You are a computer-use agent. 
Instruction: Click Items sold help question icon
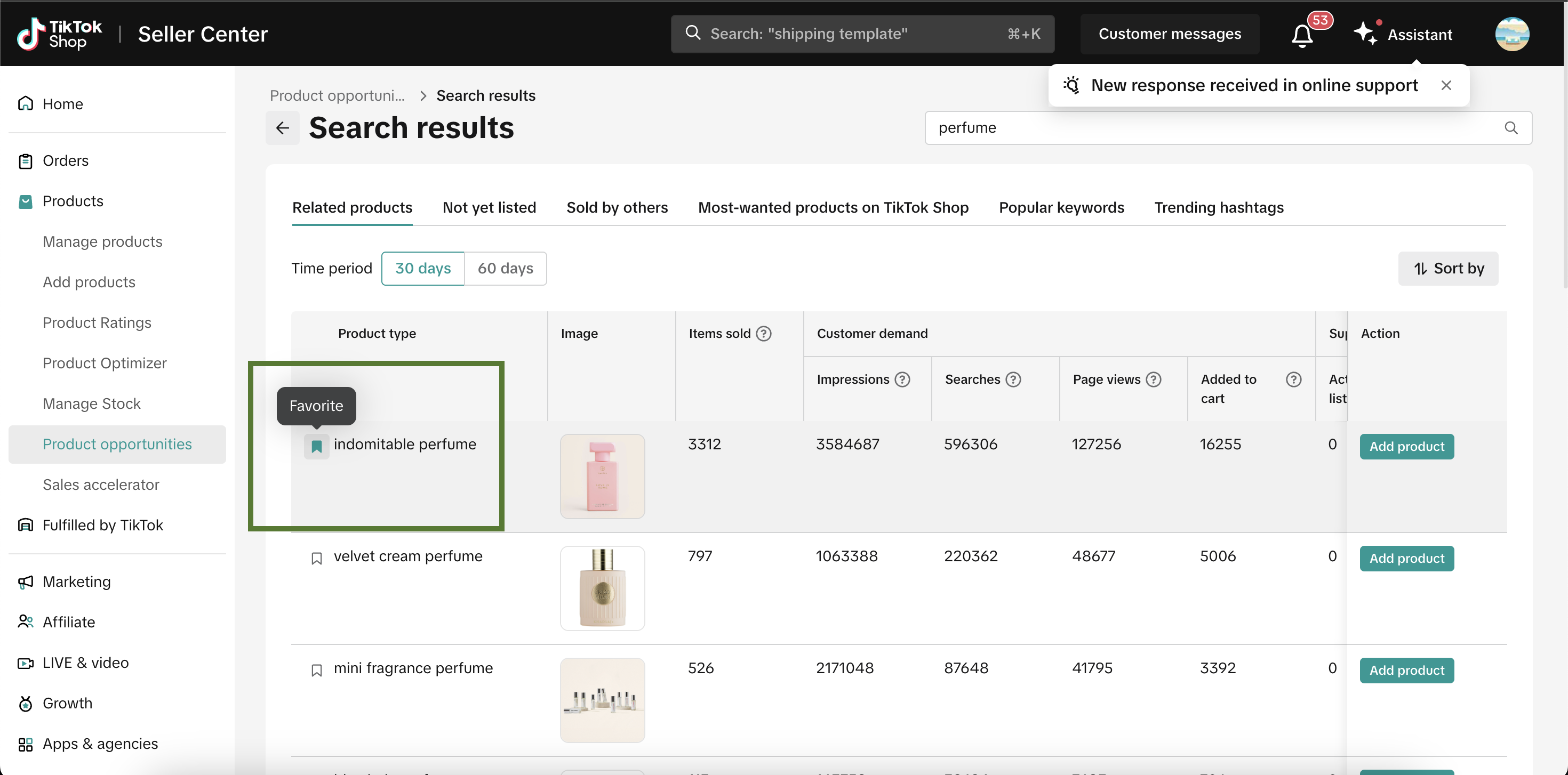coord(763,333)
